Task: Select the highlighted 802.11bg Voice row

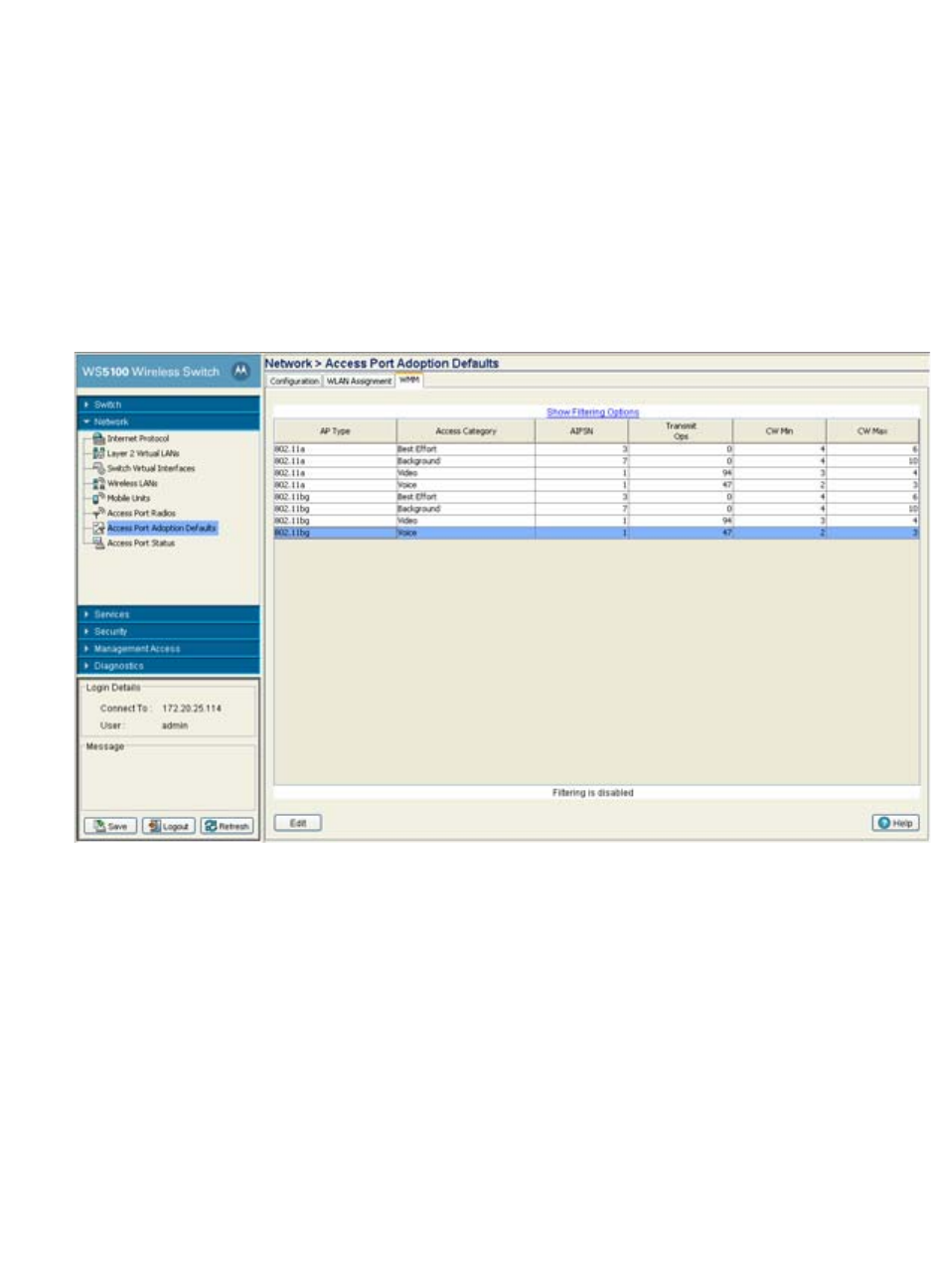Action: click(x=596, y=533)
